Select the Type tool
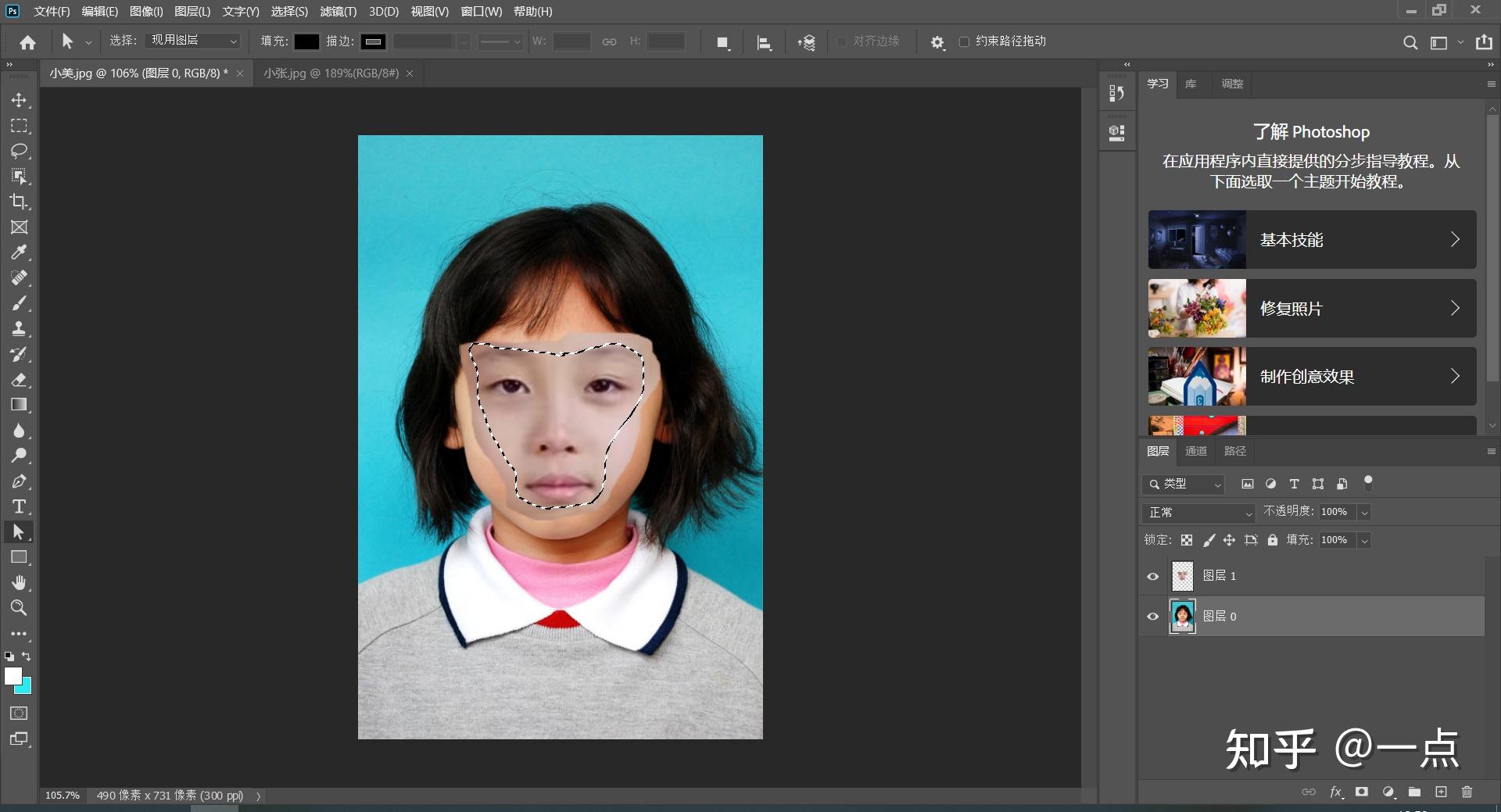Viewport: 1501px width, 812px height. (19, 506)
